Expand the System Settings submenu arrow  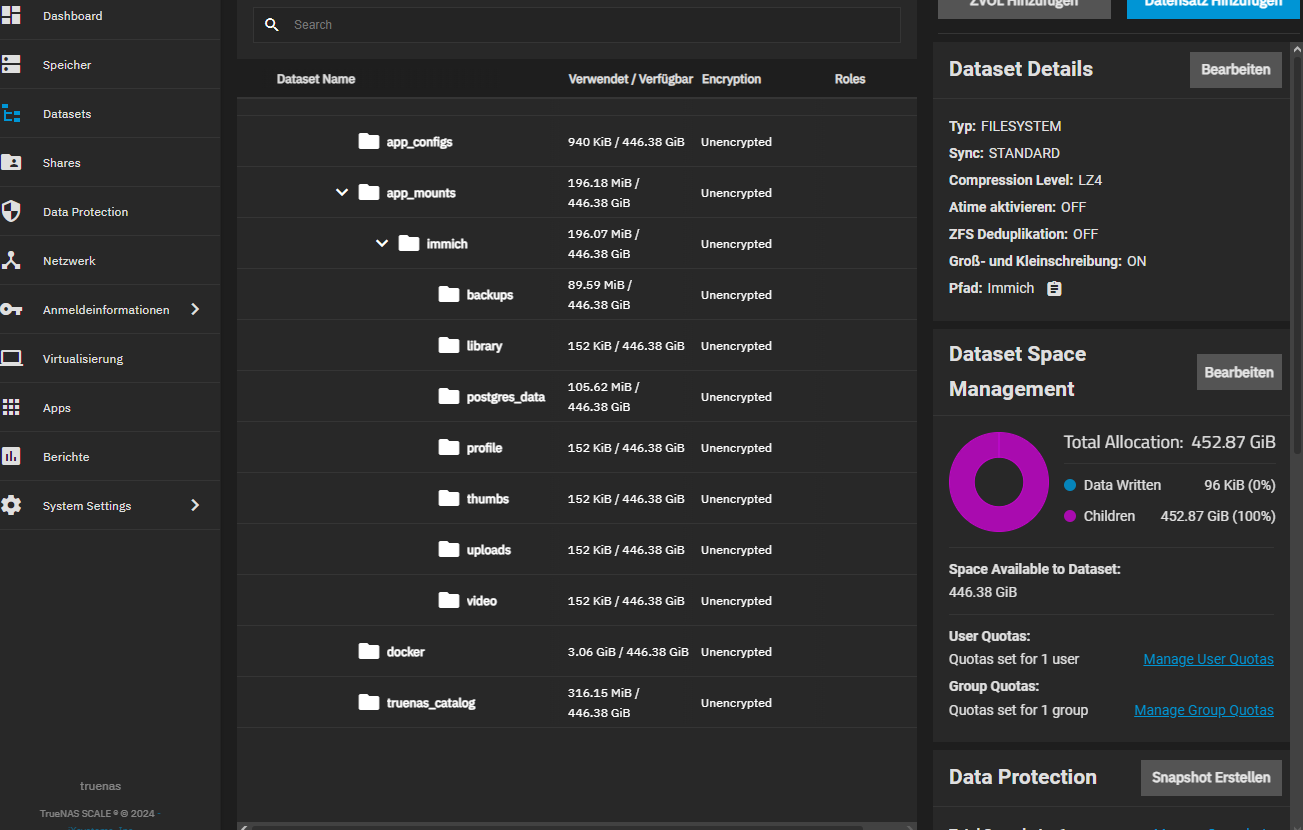[195, 506]
